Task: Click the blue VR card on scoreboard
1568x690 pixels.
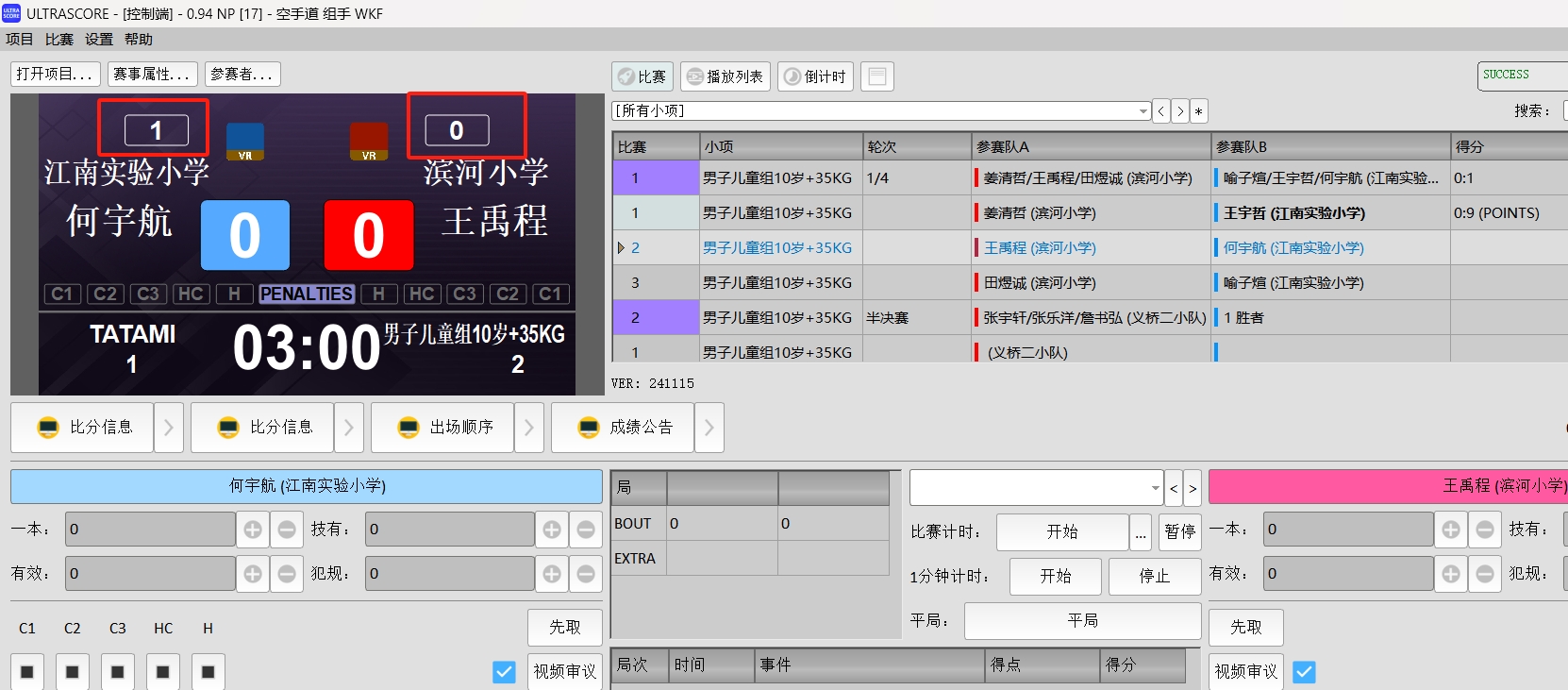Action: tap(245, 142)
